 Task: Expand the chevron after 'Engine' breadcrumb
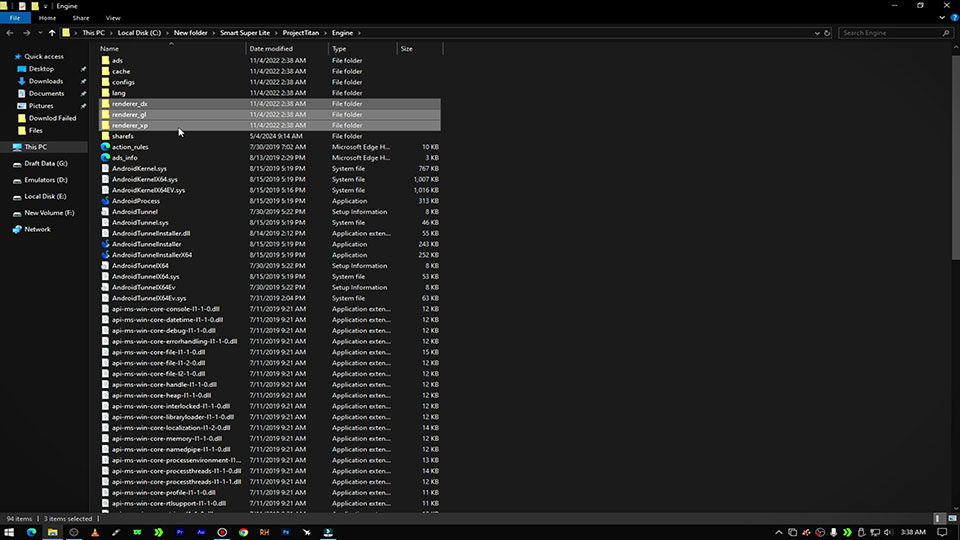pyautogui.click(x=359, y=33)
